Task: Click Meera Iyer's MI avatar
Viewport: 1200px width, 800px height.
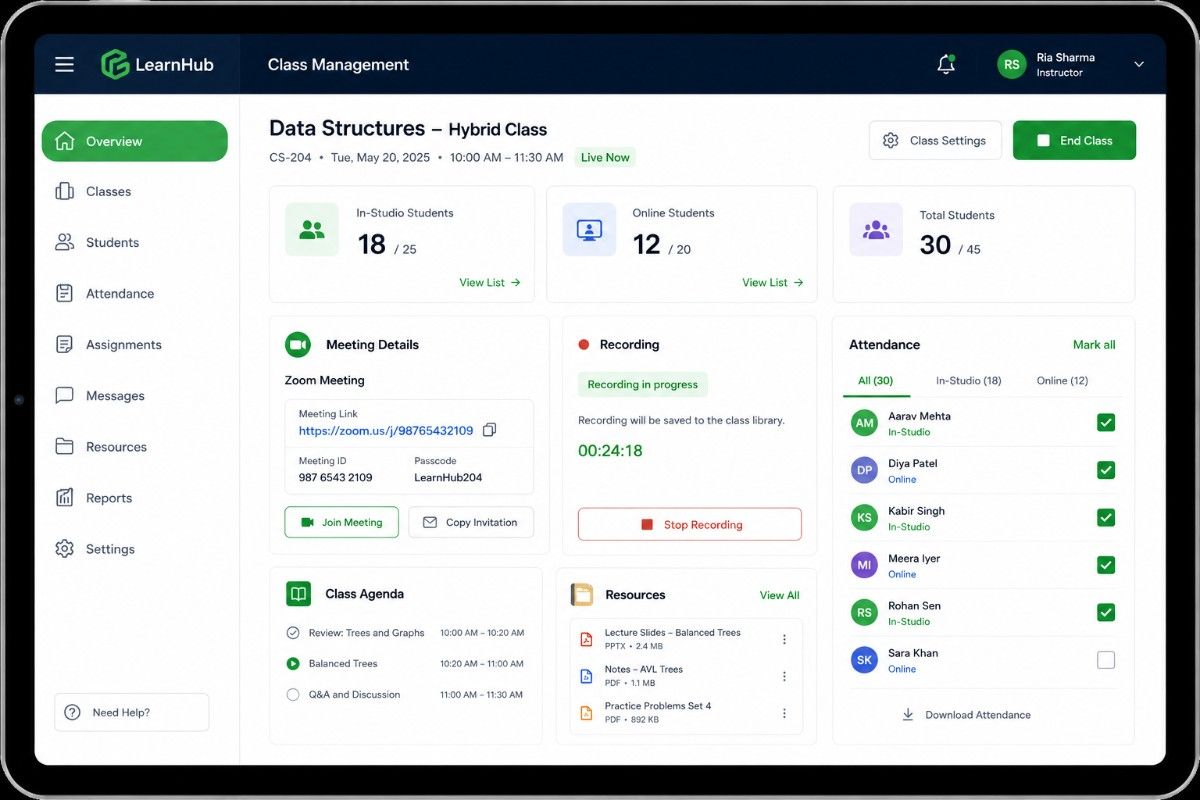Action: [864, 565]
